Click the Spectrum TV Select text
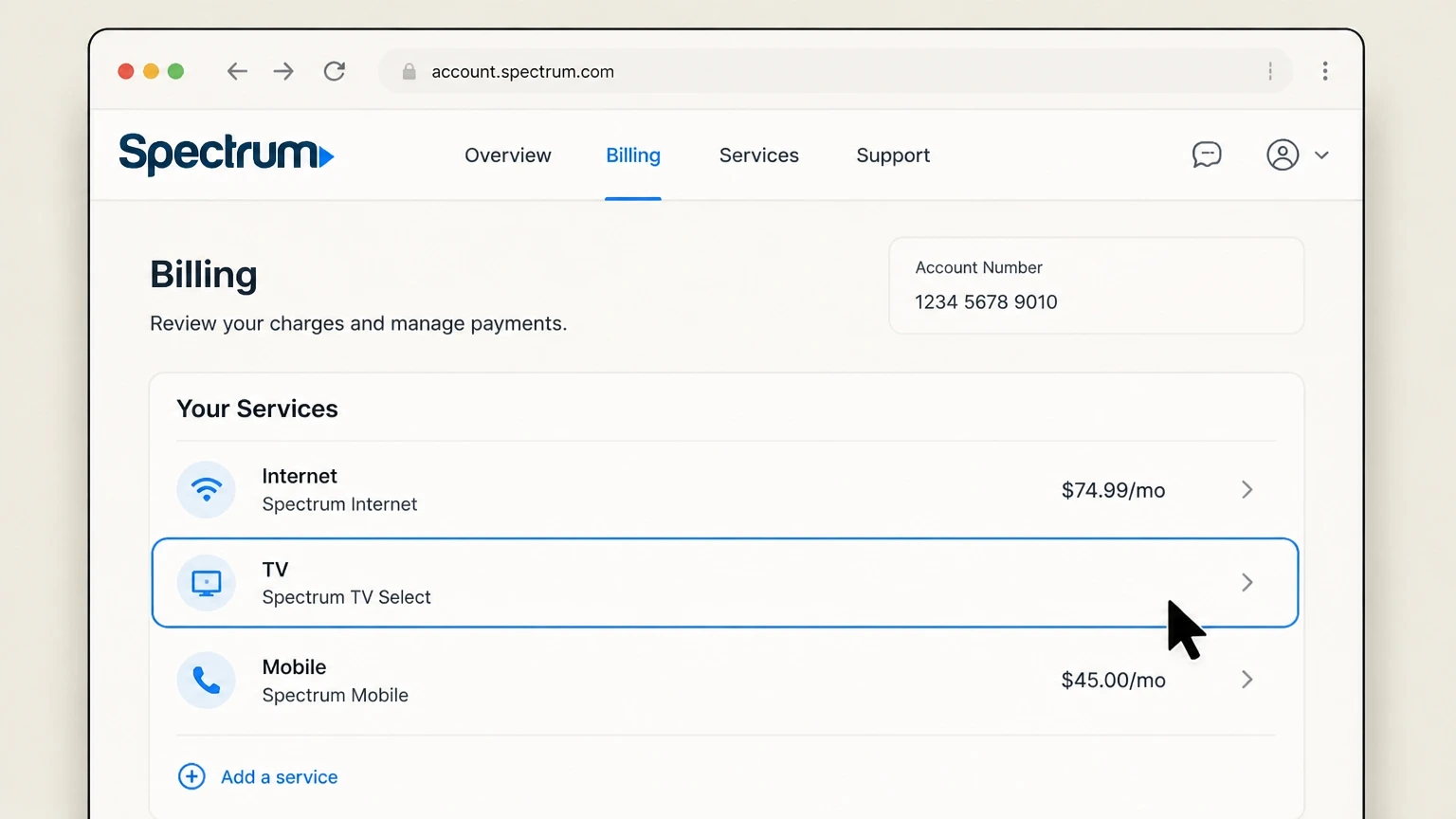 point(346,597)
